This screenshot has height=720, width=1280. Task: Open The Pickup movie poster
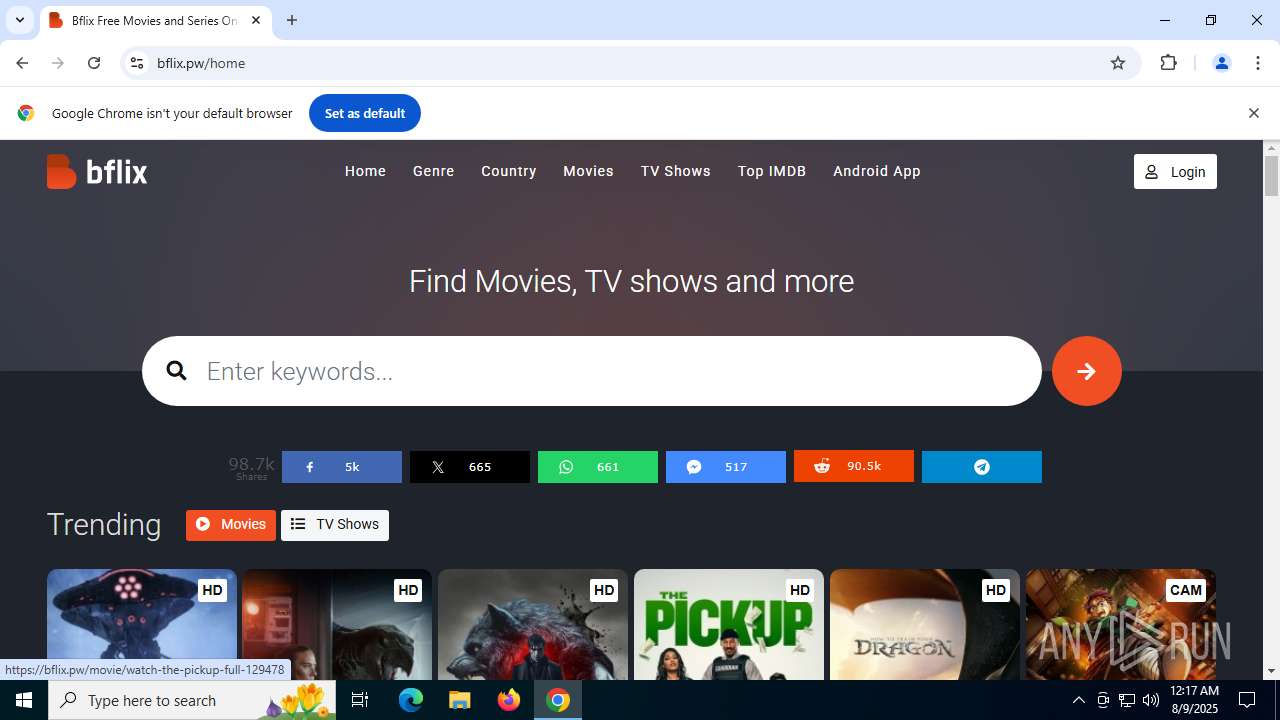click(x=729, y=625)
